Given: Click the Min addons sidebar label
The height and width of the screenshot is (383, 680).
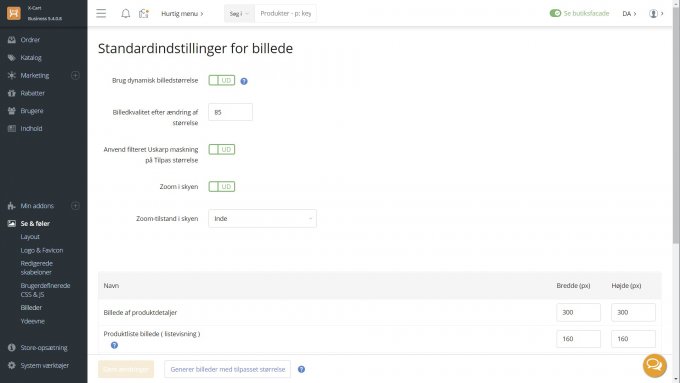Looking at the screenshot, I should pyautogui.click(x=37, y=206).
